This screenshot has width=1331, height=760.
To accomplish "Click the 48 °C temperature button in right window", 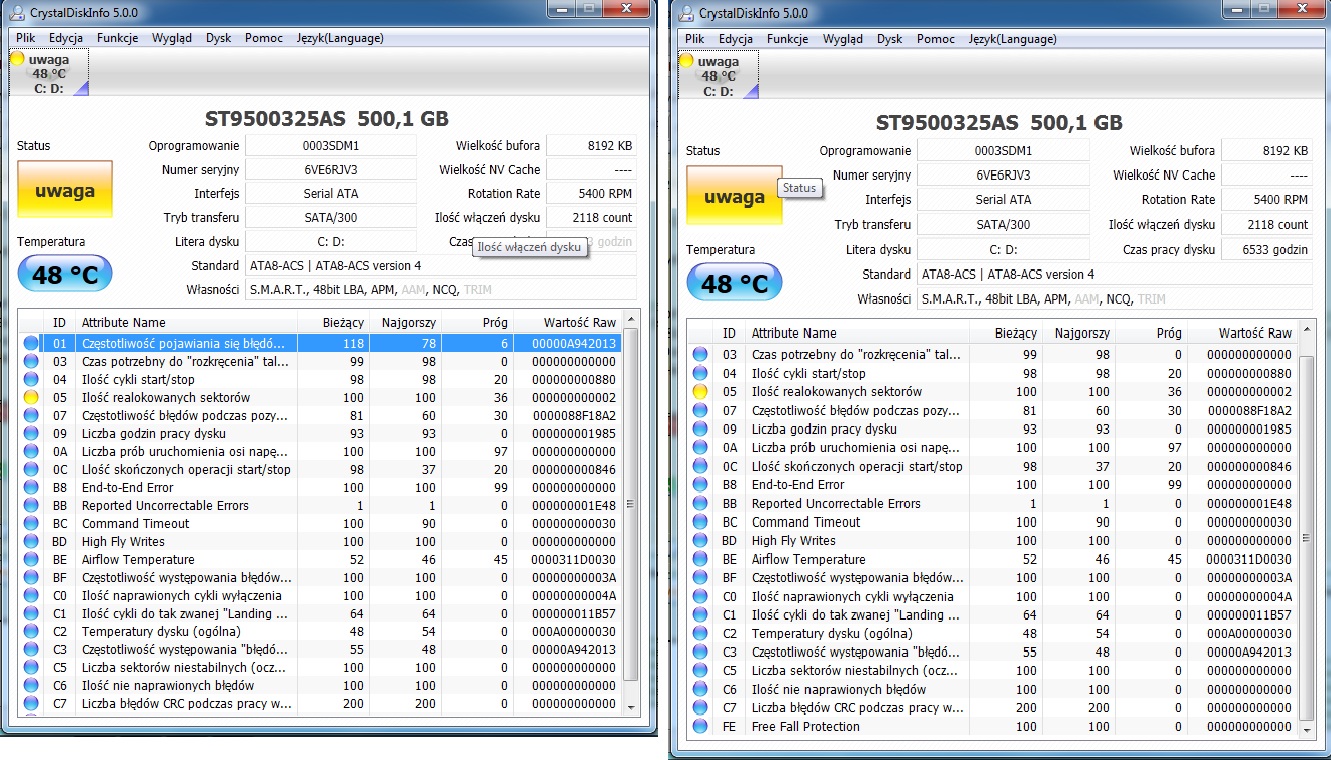I will coord(734,283).
